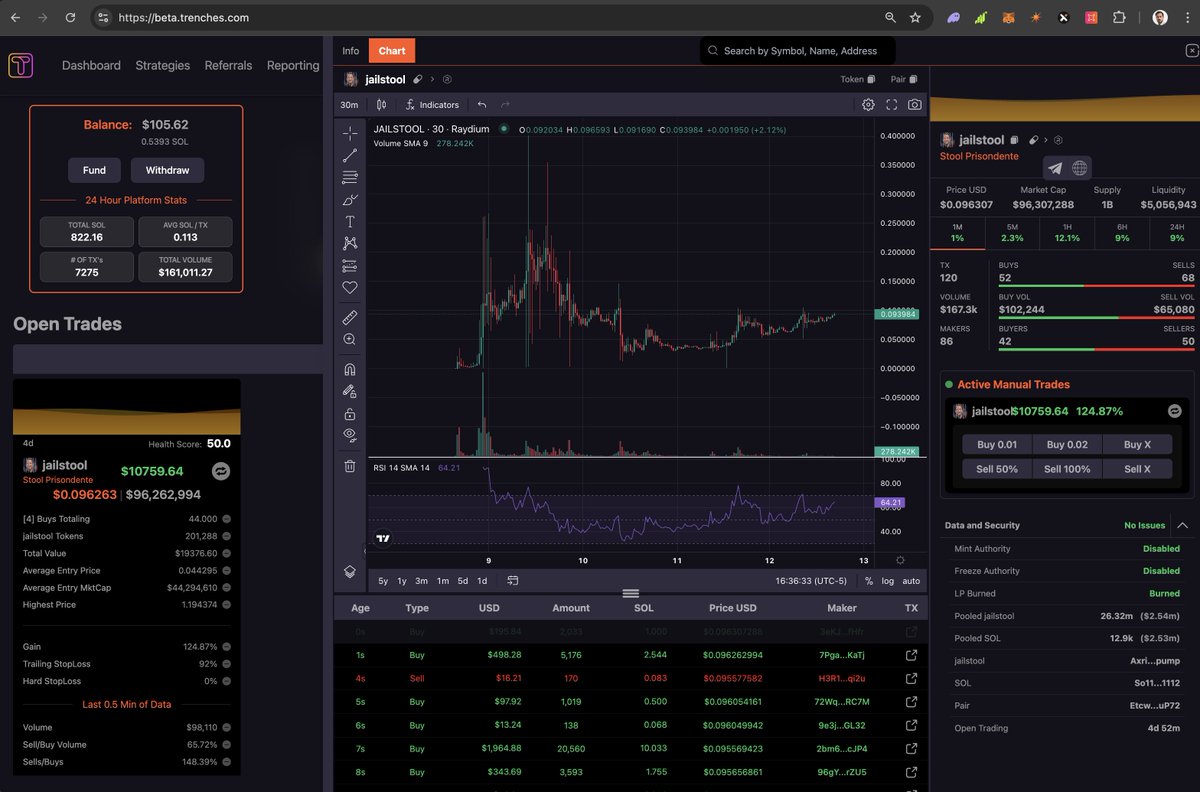
Task: Select the text annotation tool
Action: (x=350, y=221)
